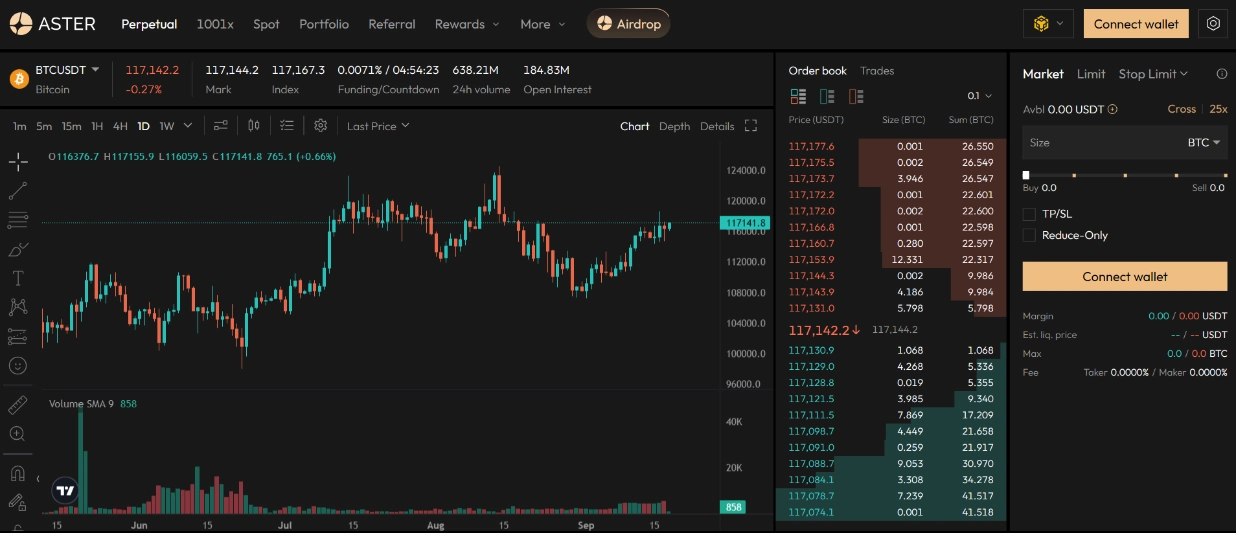
Task: Open the chart indicators menu
Action: pos(221,126)
